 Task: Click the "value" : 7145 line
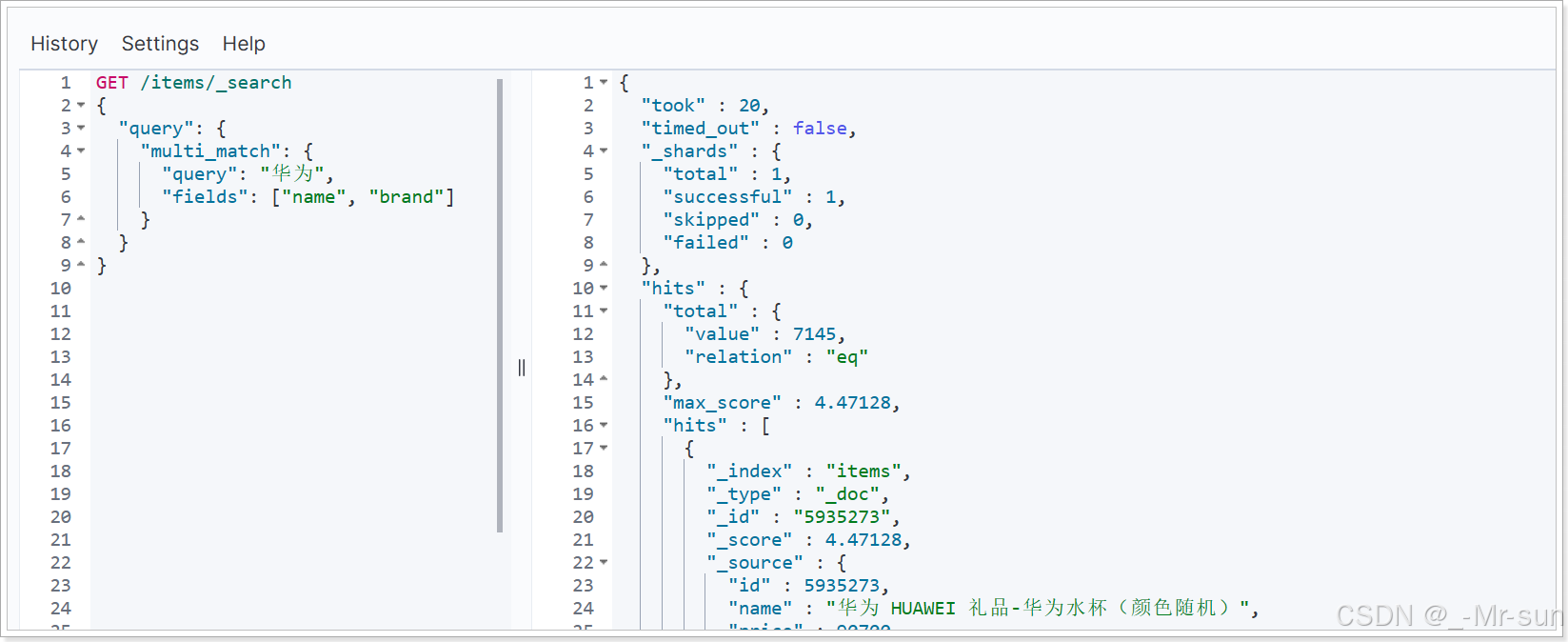point(764,334)
